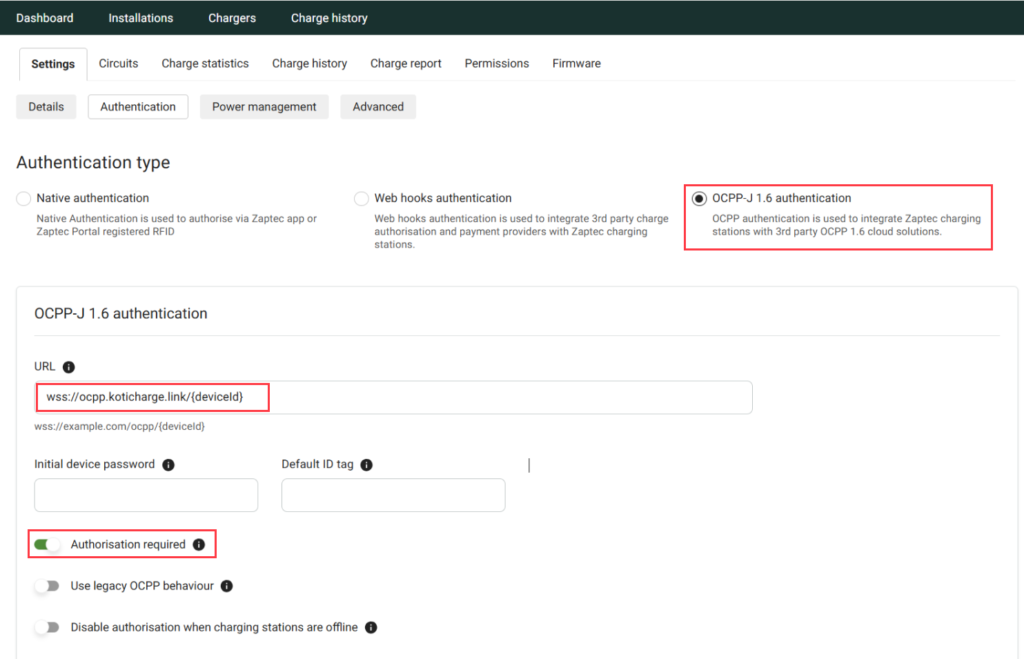Click Native Authentication description text
Viewport: 1024px width, 659px height.
tap(176, 225)
